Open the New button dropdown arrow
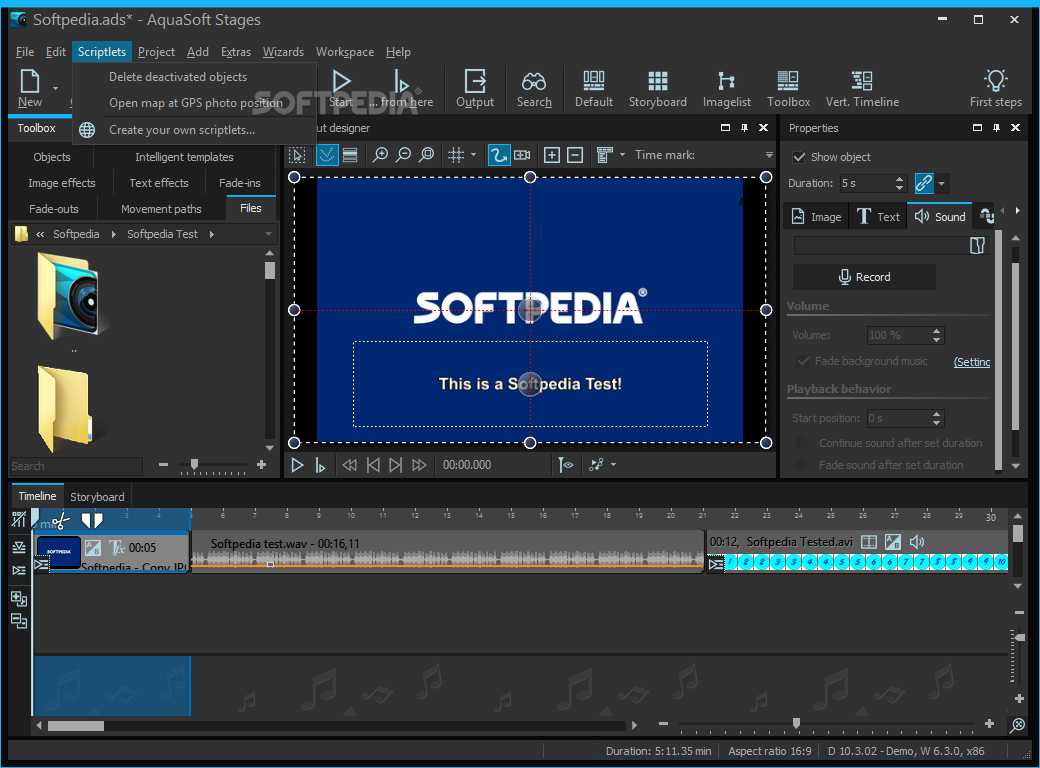The height and width of the screenshot is (768, 1040). coord(56,88)
